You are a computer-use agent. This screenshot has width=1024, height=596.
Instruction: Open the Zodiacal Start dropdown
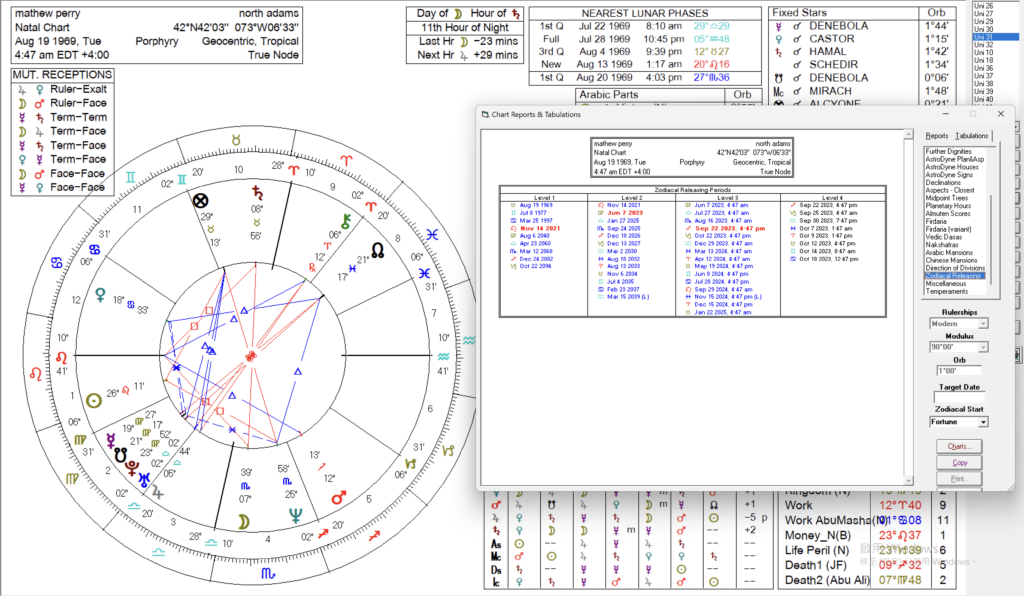(984, 422)
